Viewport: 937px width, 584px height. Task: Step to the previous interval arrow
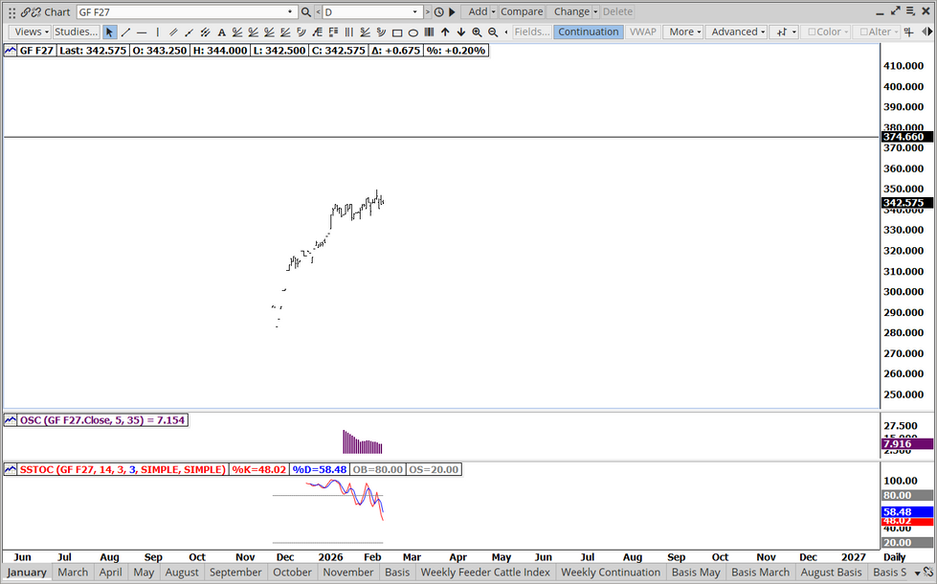click(317, 12)
